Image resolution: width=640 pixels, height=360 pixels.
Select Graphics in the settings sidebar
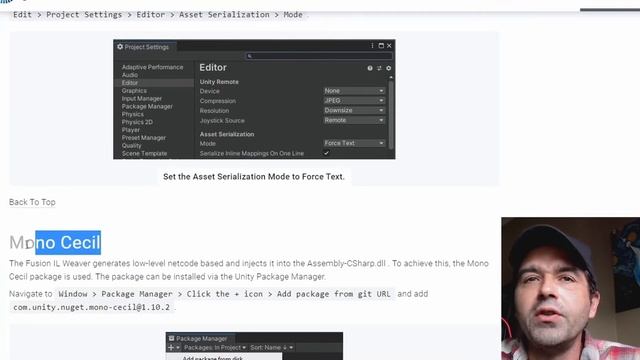134,91
